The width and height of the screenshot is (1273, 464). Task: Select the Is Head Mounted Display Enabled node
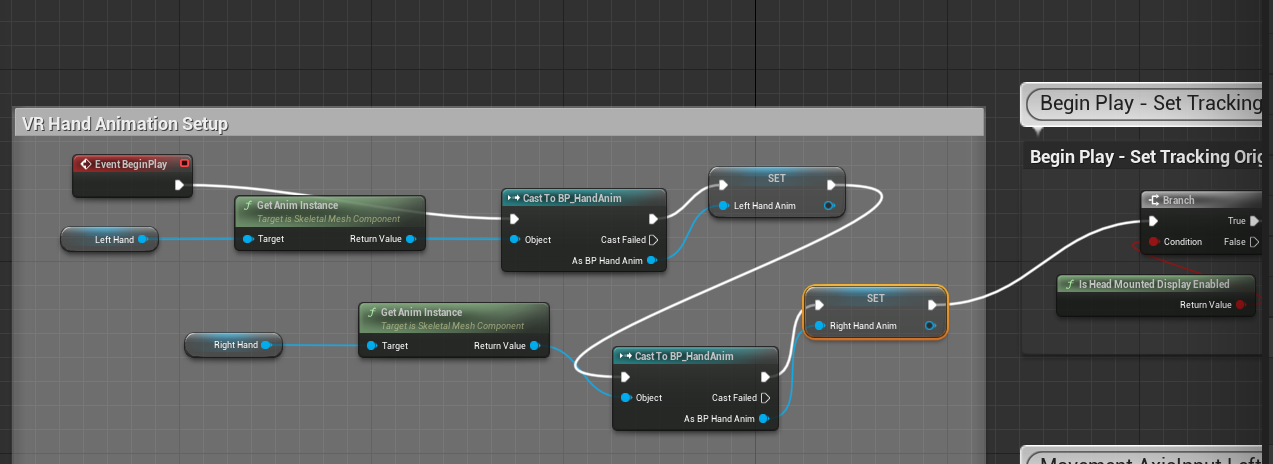click(x=1157, y=295)
